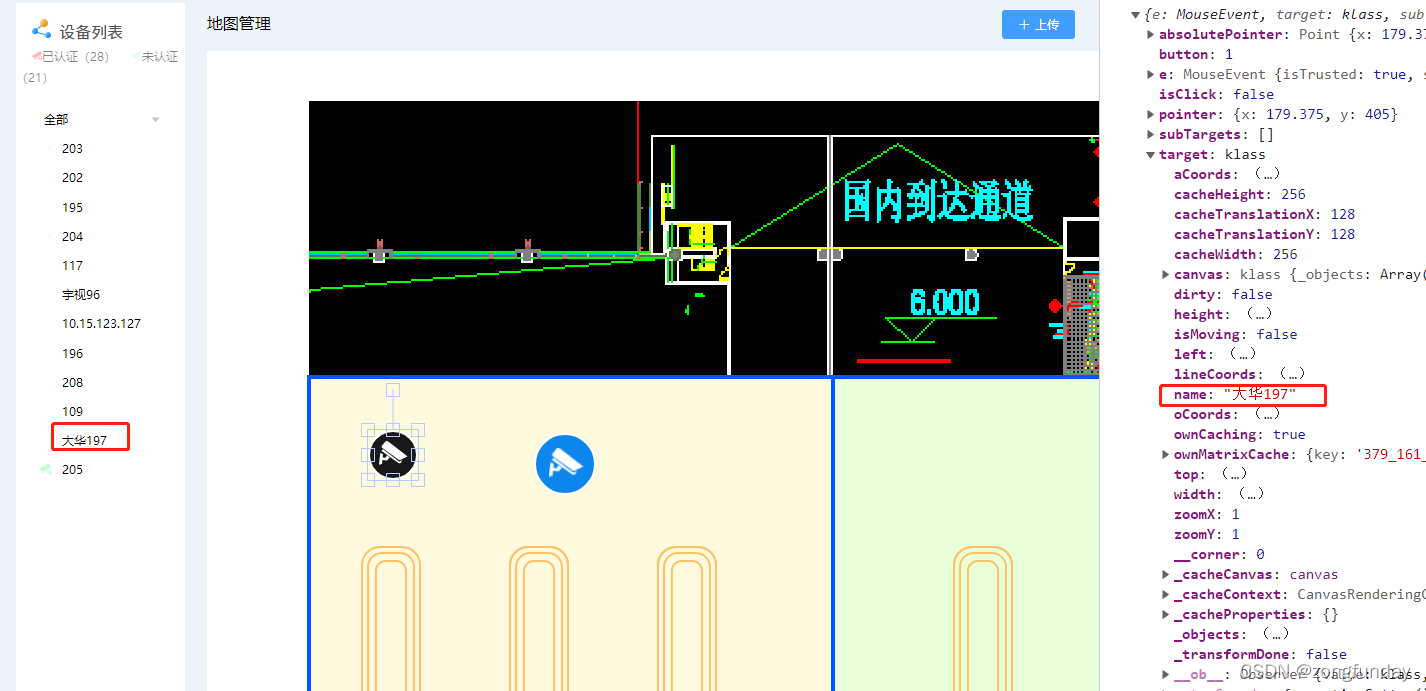This screenshot has width=1426, height=691.
Task: Select device 208 in the list
Action: pos(72,382)
